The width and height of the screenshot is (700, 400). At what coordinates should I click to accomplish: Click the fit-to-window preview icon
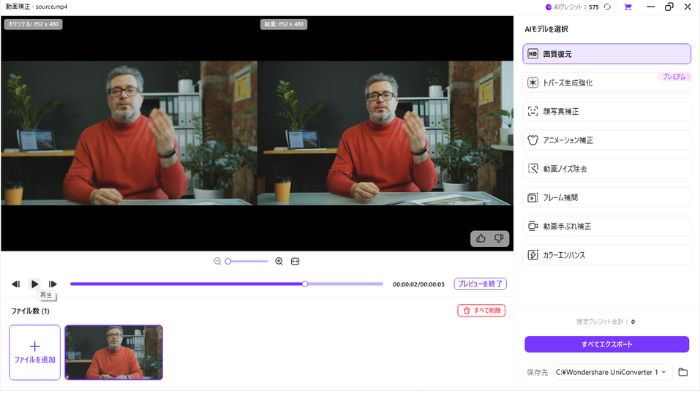(295, 261)
